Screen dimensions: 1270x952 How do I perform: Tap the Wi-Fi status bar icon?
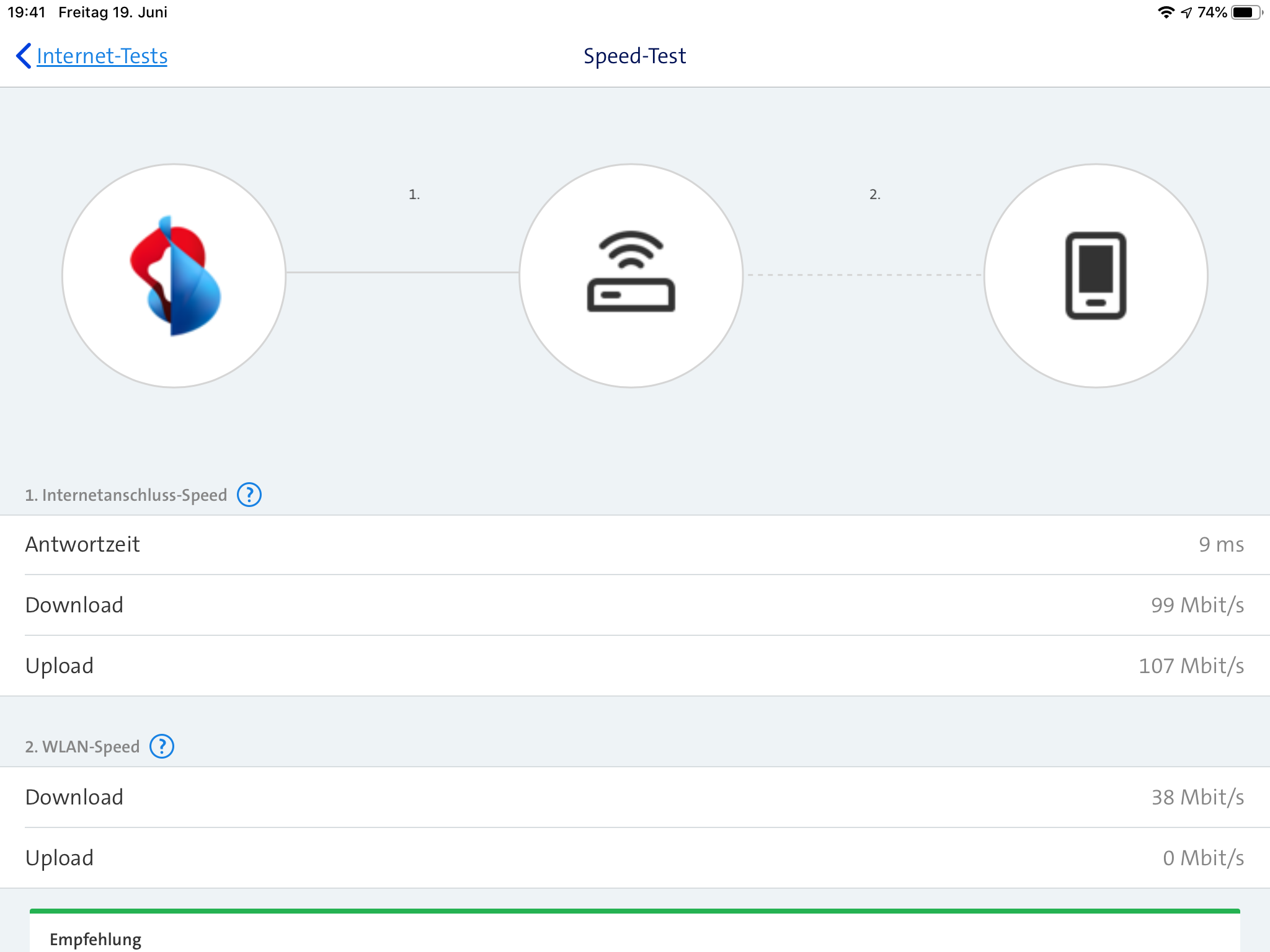coord(1166,12)
